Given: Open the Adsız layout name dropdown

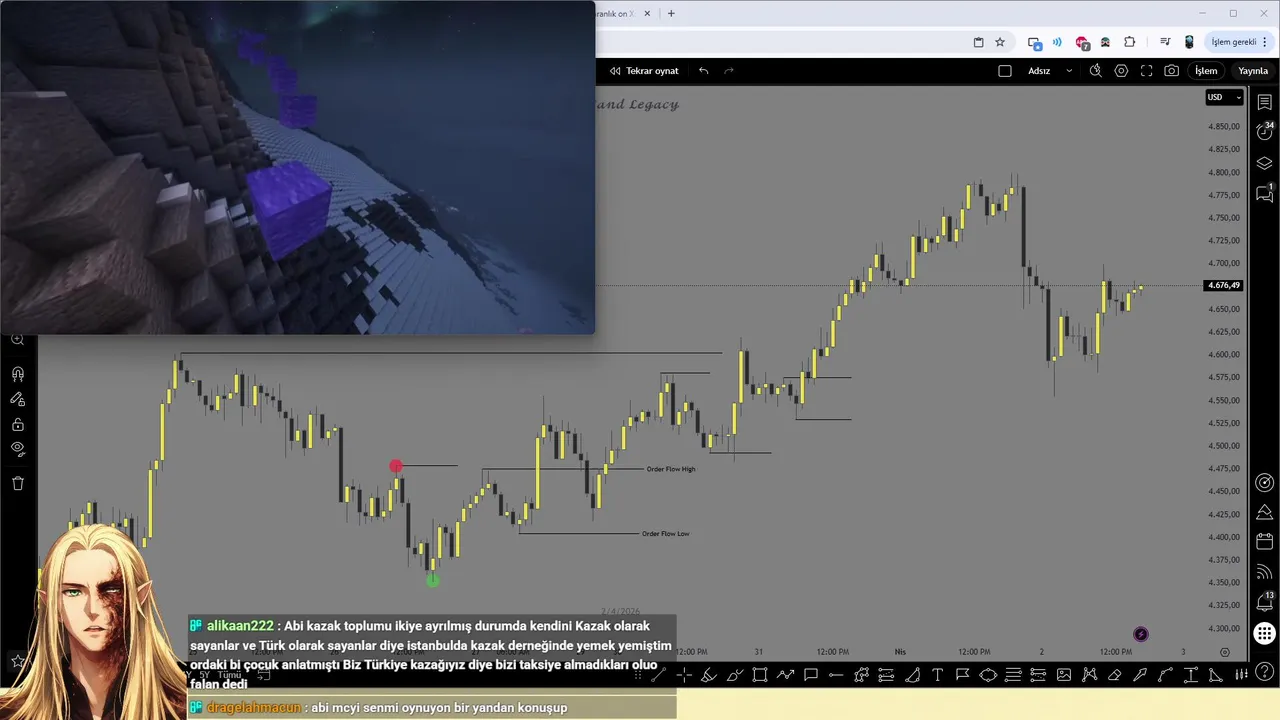Looking at the screenshot, I should [1050, 71].
